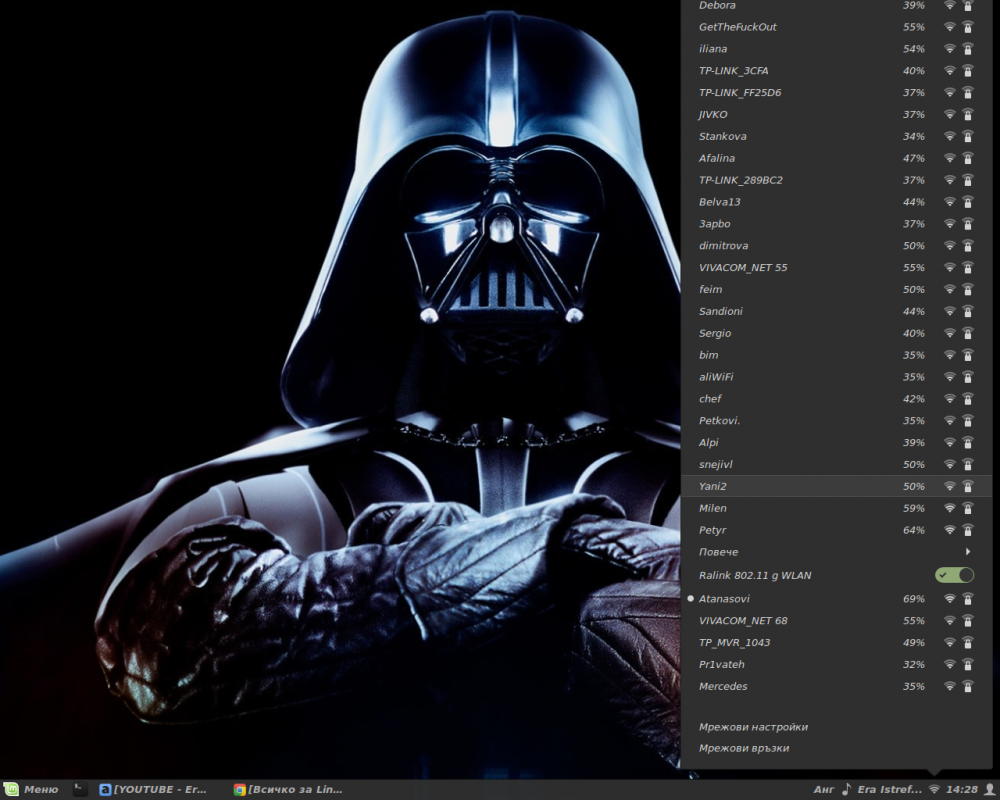Viewport: 1000px width, 800px height.
Task: Click the 49% signal value for TP_MVR_1043
Action: pos(914,642)
